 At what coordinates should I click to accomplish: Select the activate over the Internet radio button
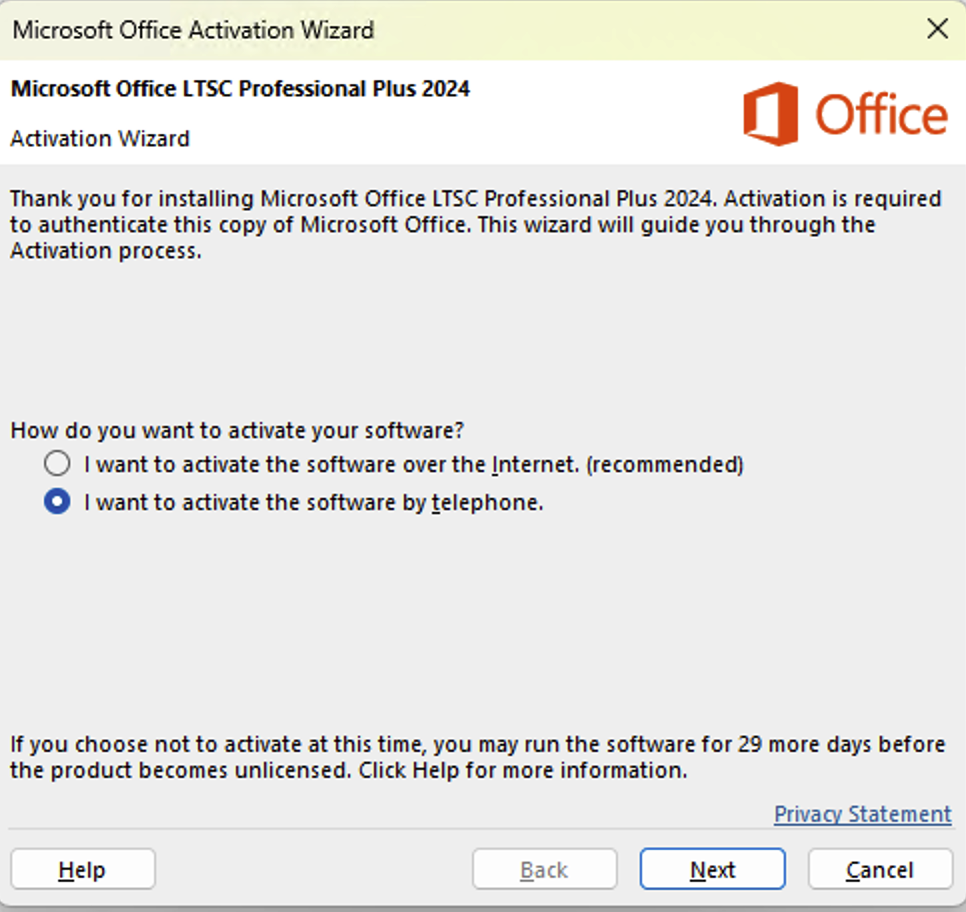(58, 464)
